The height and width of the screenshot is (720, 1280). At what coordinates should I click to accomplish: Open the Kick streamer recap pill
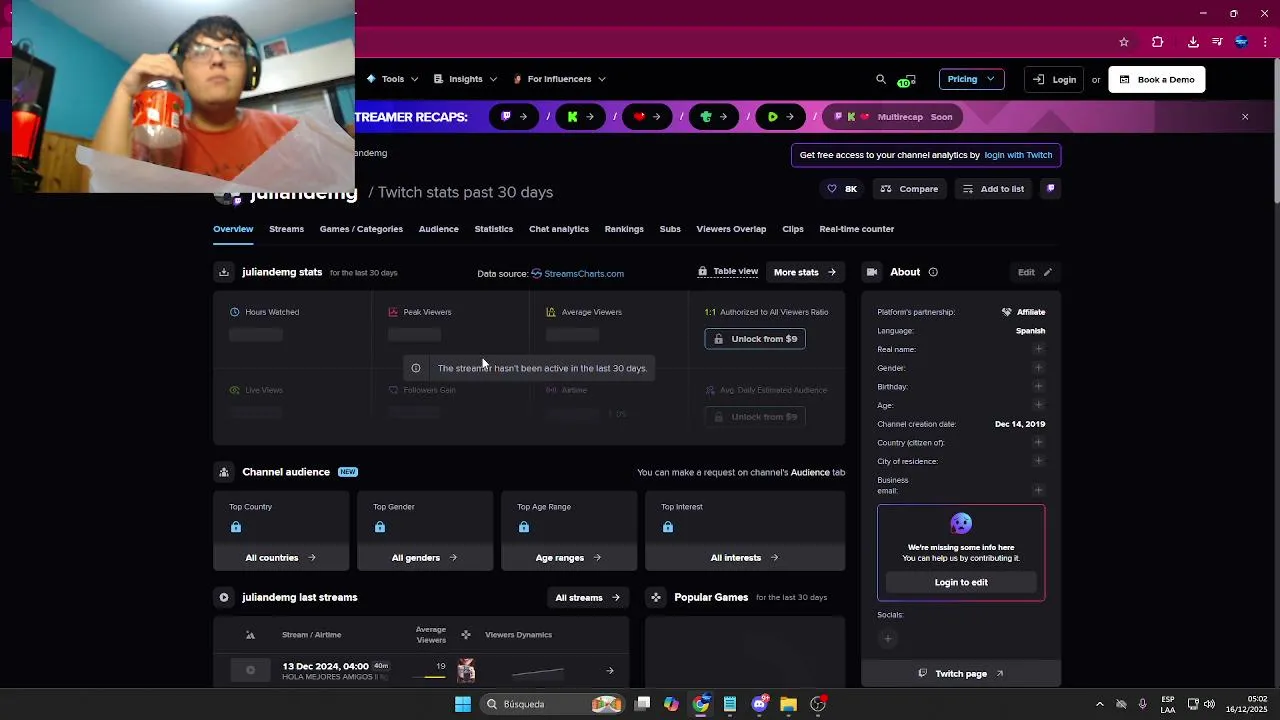tap(581, 117)
